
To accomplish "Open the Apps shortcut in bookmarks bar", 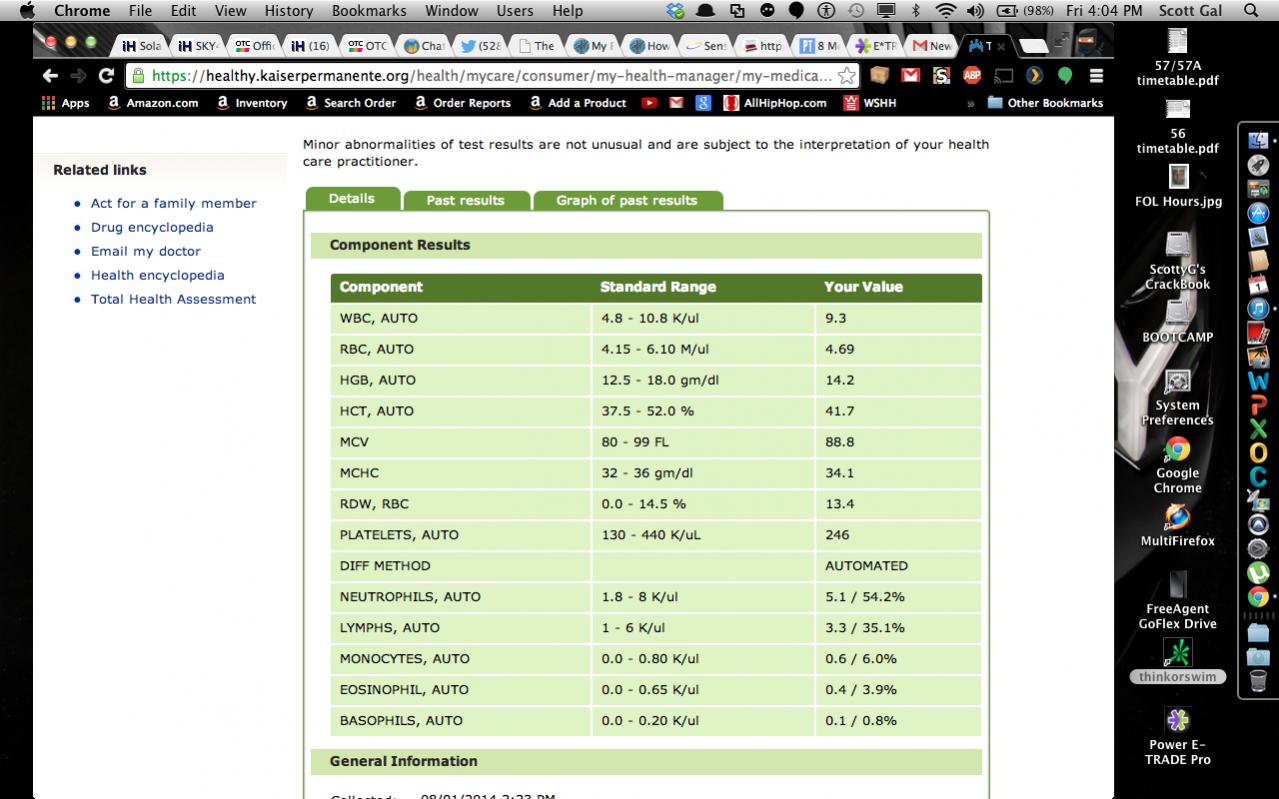I will [x=66, y=103].
